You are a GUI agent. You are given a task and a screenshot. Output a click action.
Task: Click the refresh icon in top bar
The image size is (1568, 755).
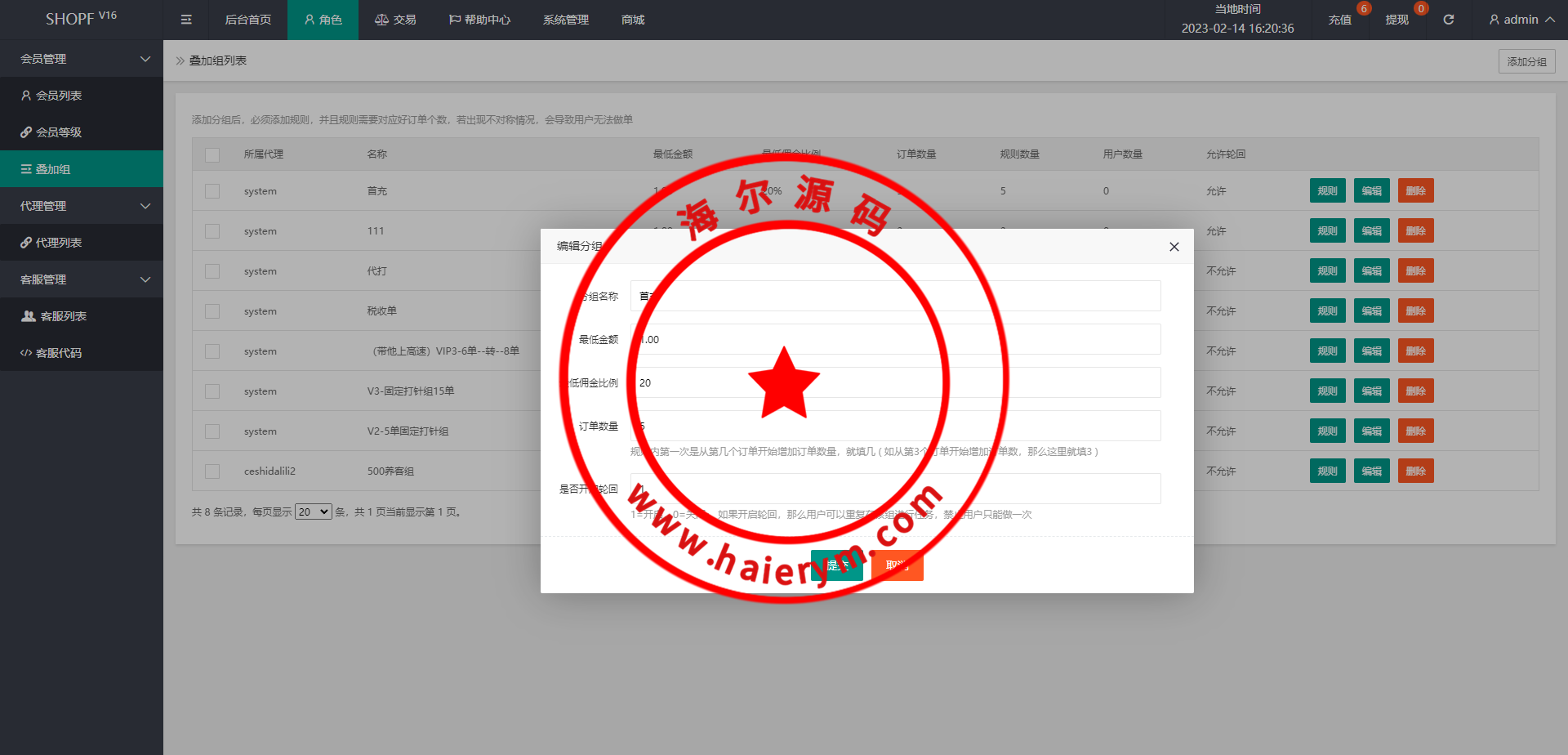[1448, 20]
